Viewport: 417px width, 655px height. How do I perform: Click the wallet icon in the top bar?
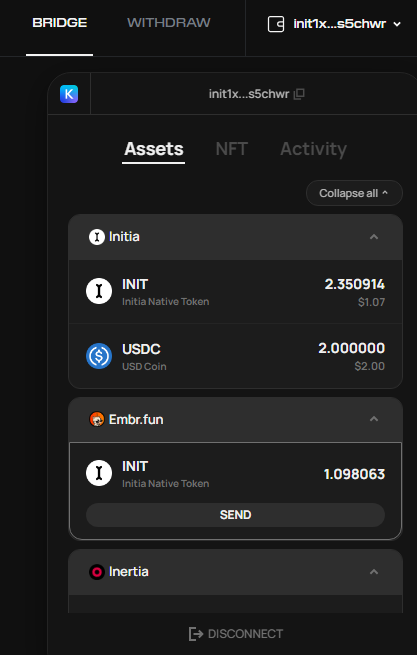pos(276,24)
